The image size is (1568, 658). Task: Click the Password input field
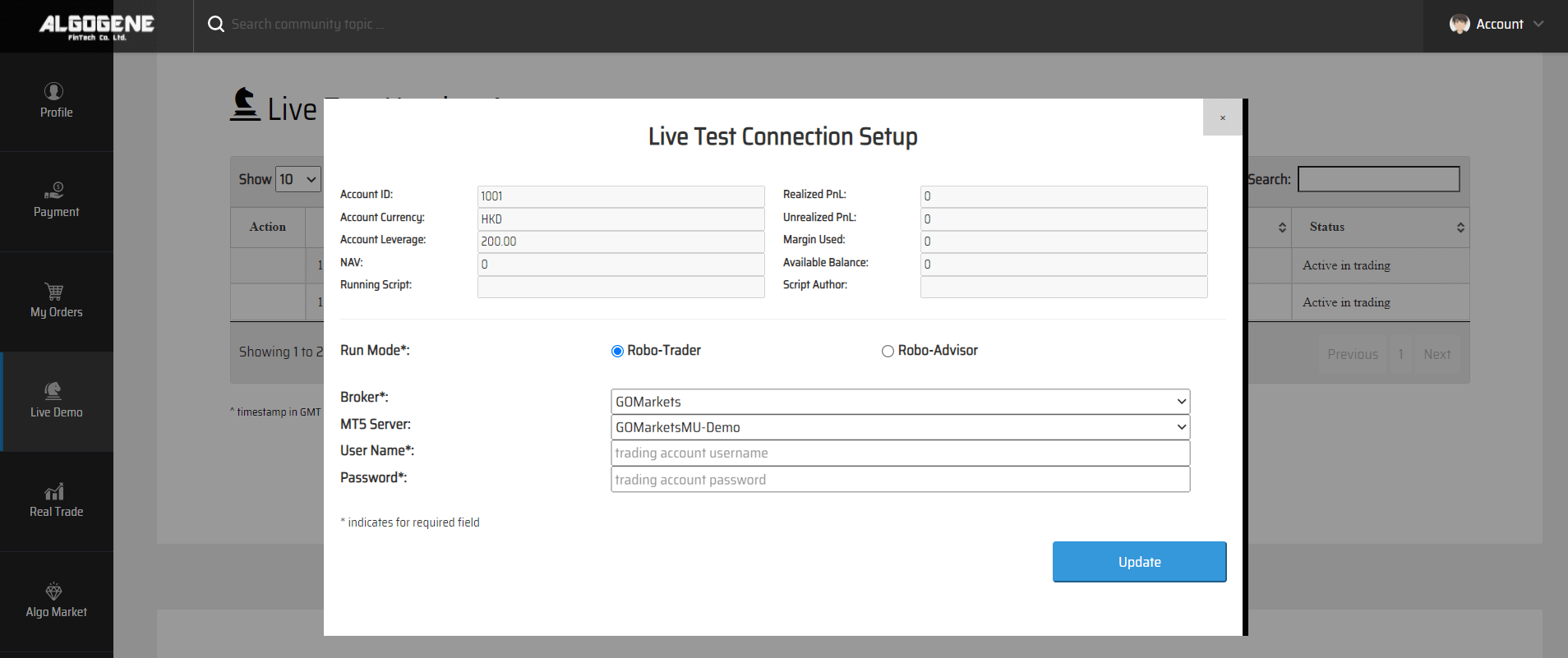(x=901, y=480)
